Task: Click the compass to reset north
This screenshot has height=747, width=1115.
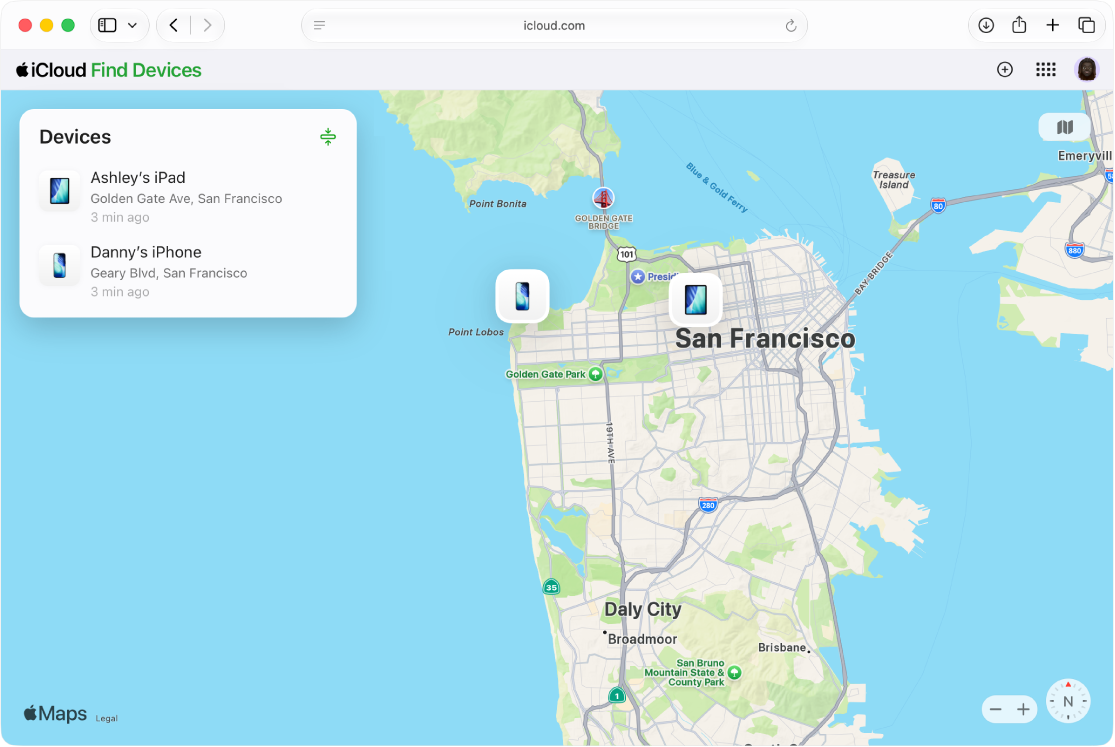Action: pyautogui.click(x=1068, y=701)
